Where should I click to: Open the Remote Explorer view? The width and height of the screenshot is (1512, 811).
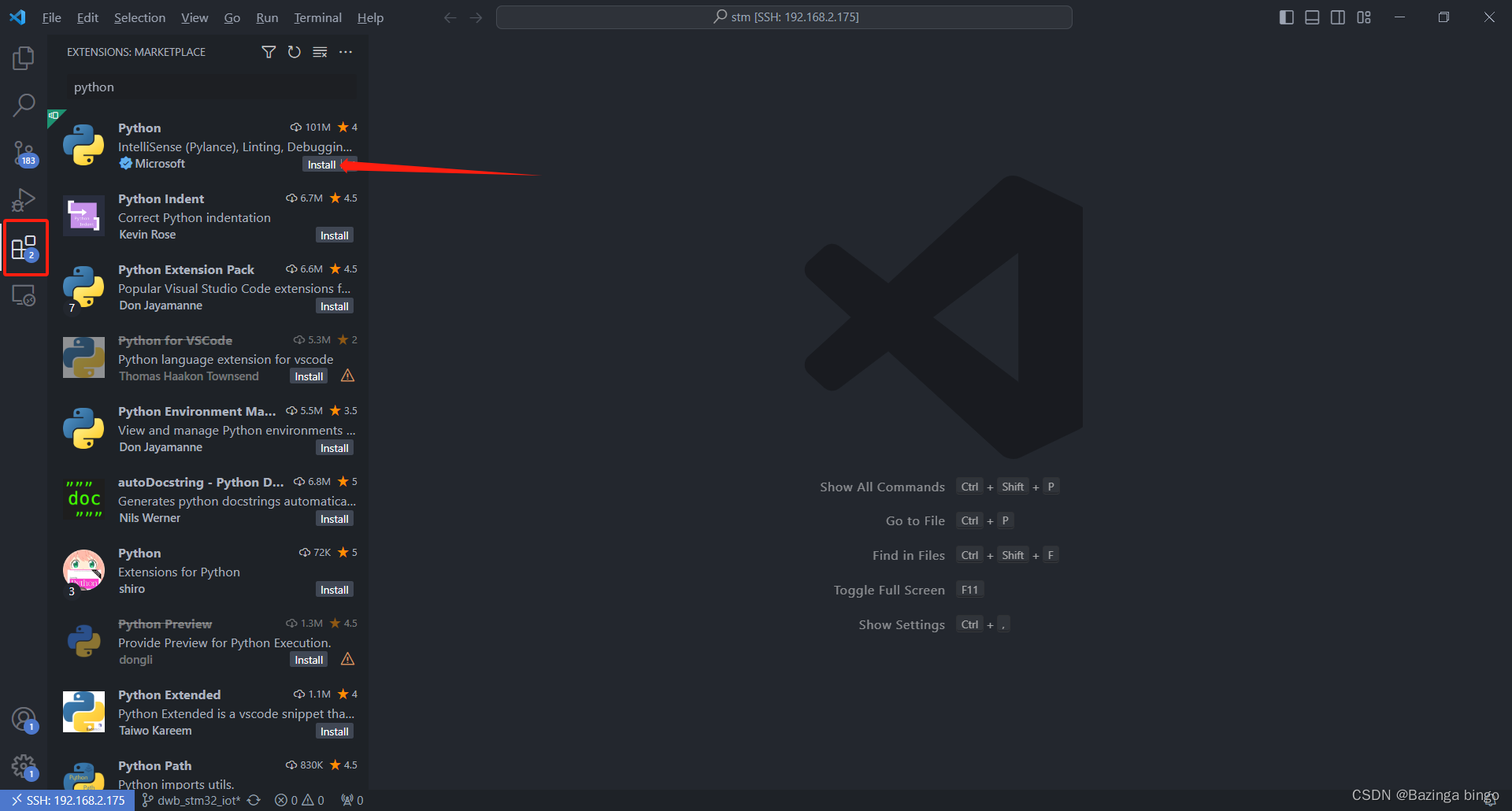coord(24,295)
